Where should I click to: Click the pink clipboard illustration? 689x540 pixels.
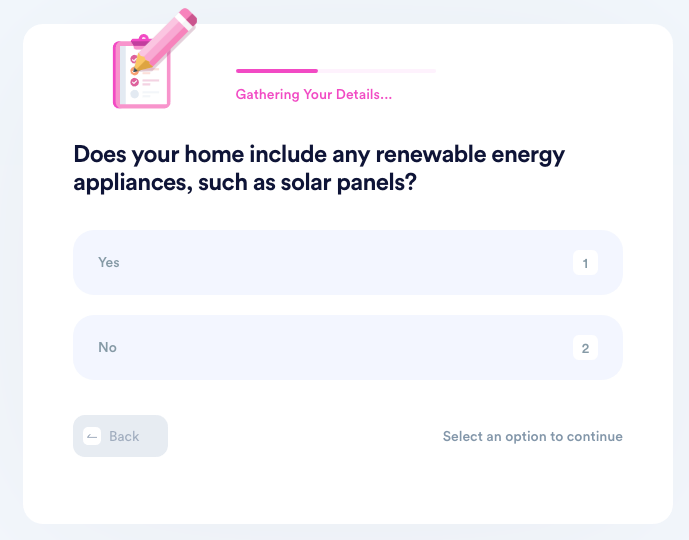141,75
